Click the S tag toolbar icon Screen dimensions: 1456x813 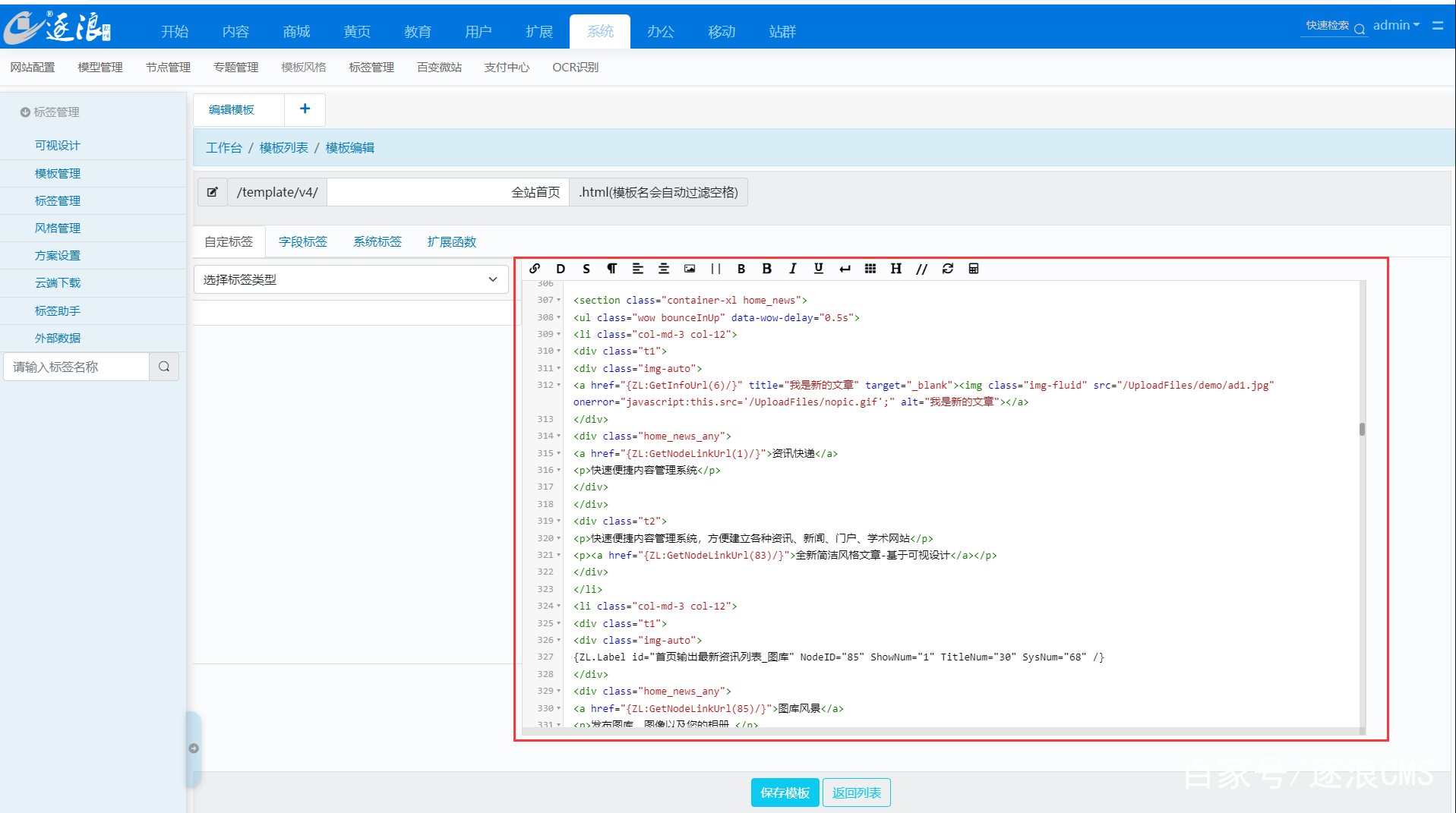(586, 269)
